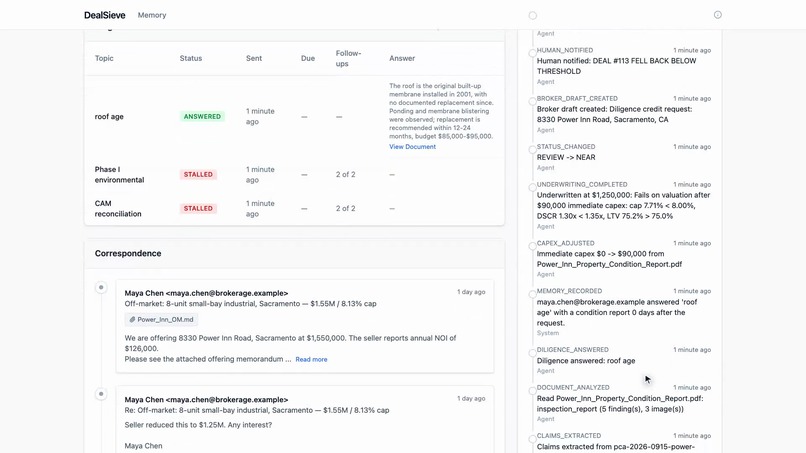Open the Re: Off-market email subject line
This screenshot has width=806, height=453.
(257, 410)
